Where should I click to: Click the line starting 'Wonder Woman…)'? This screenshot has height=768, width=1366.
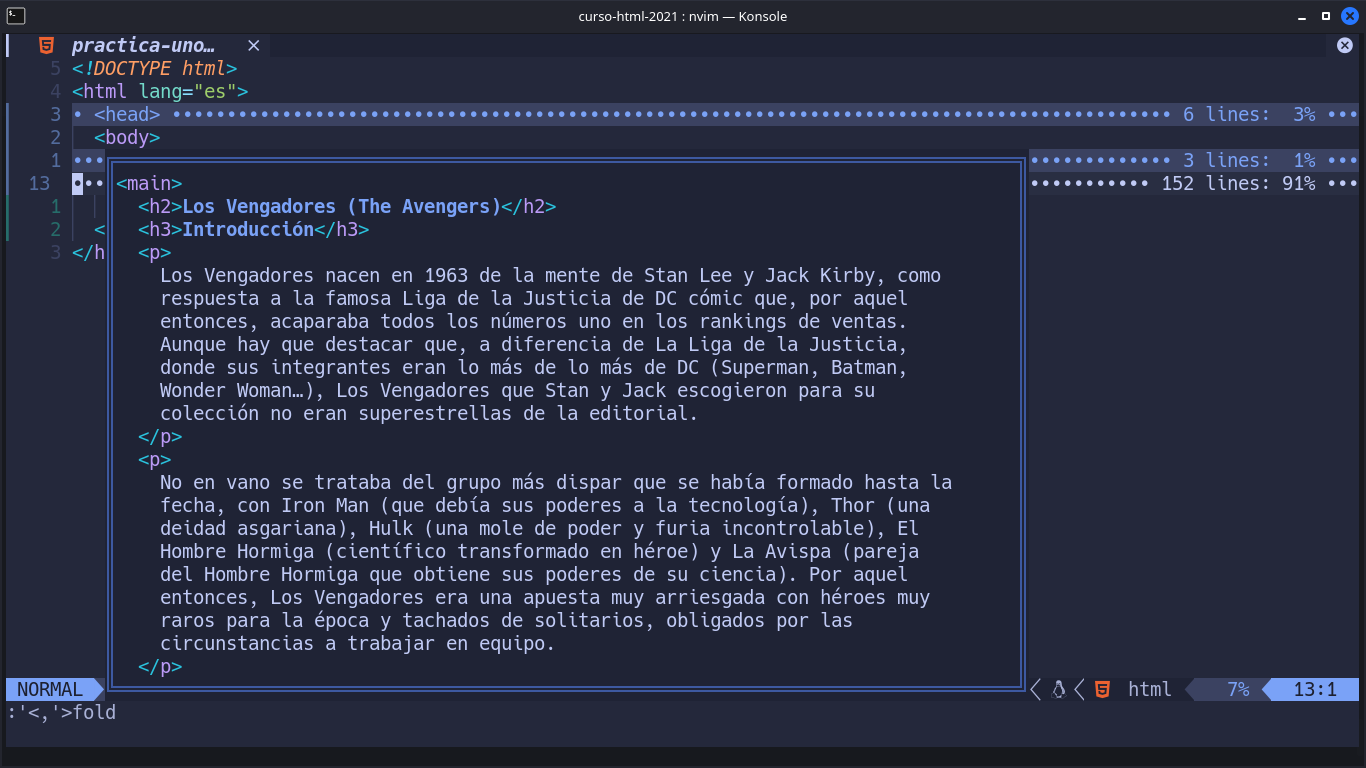(517, 391)
